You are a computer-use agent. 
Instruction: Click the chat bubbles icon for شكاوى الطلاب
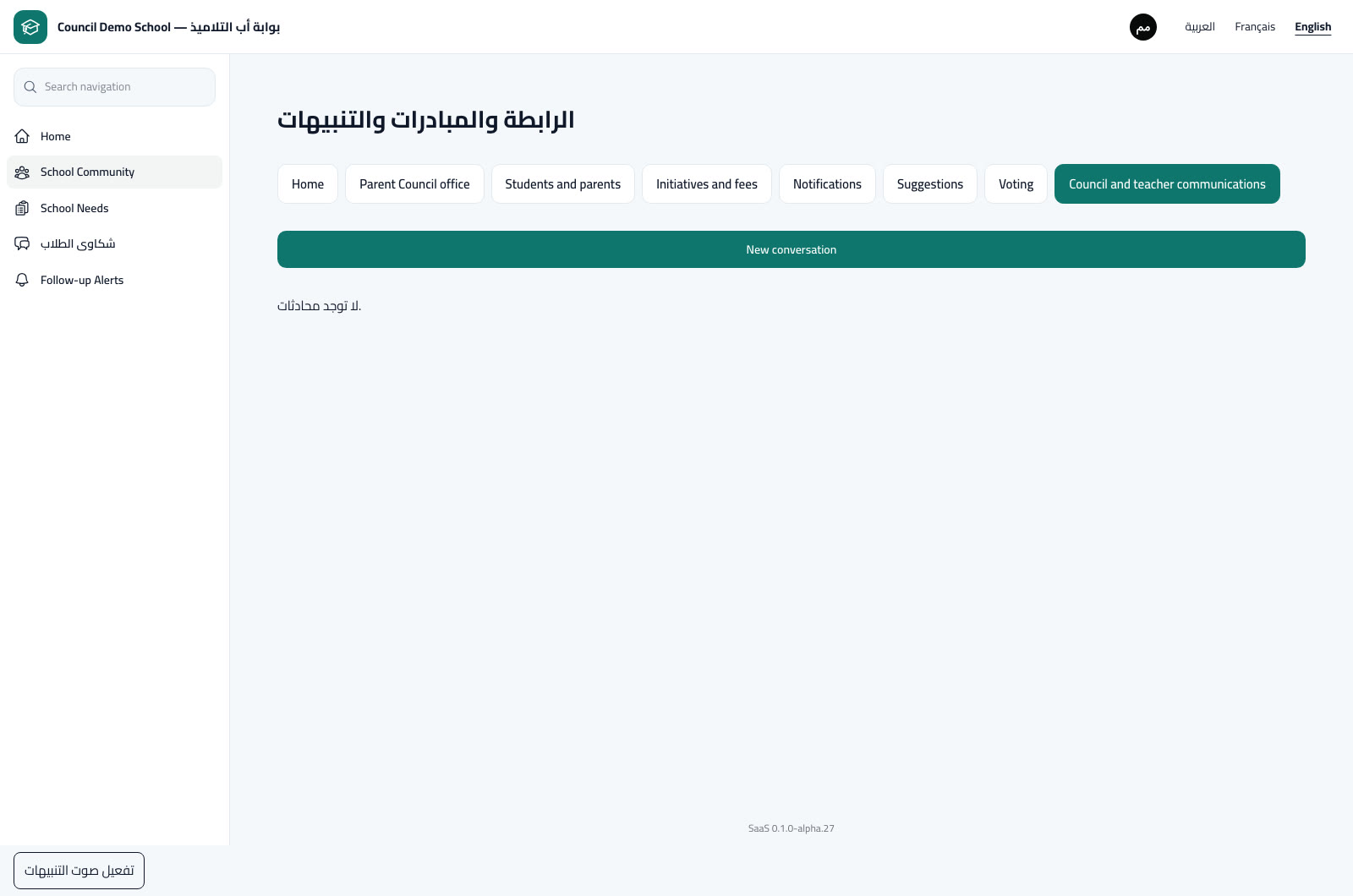[22, 244]
